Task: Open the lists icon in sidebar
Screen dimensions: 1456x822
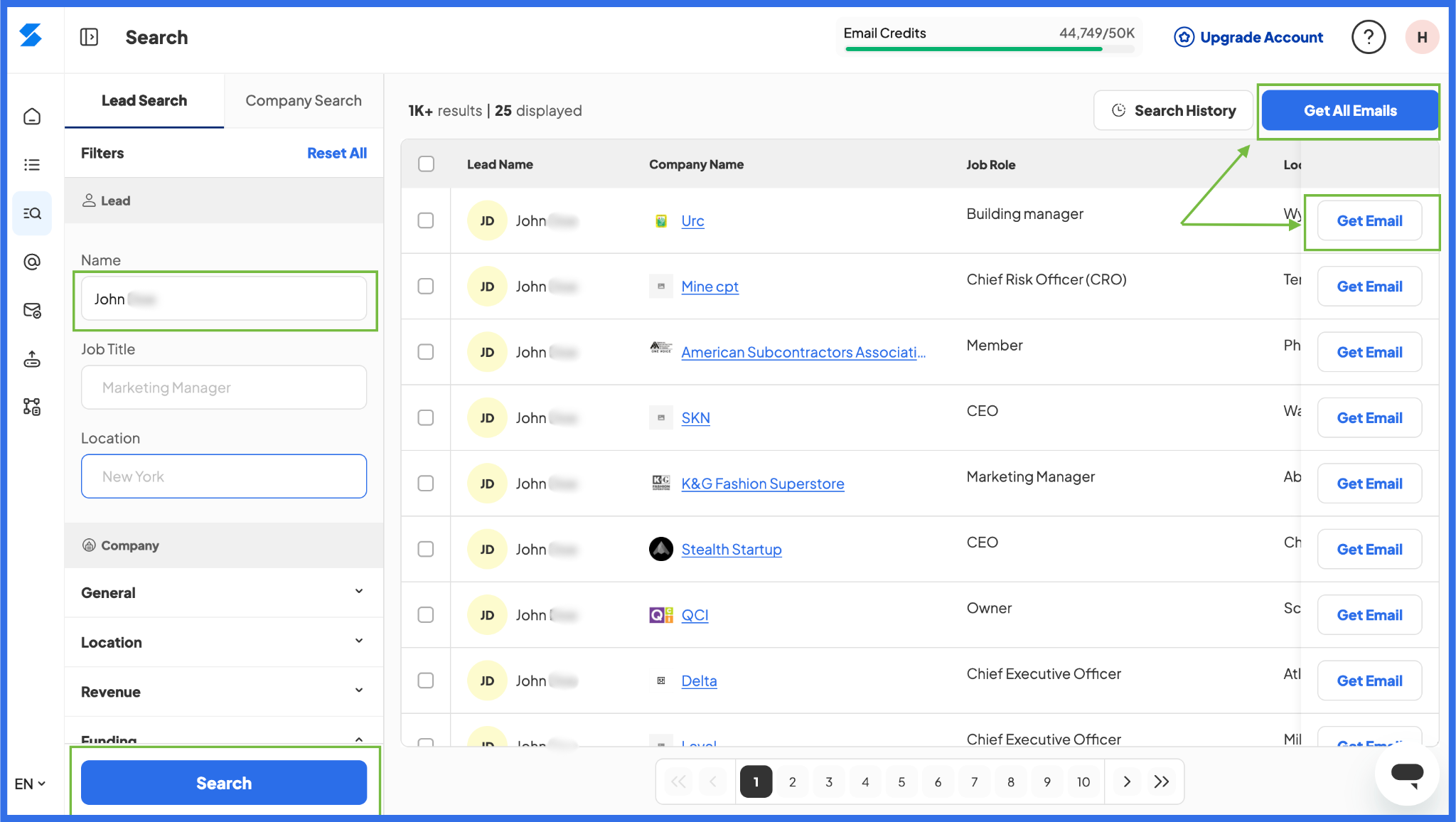Action: [x=32, y=165]
